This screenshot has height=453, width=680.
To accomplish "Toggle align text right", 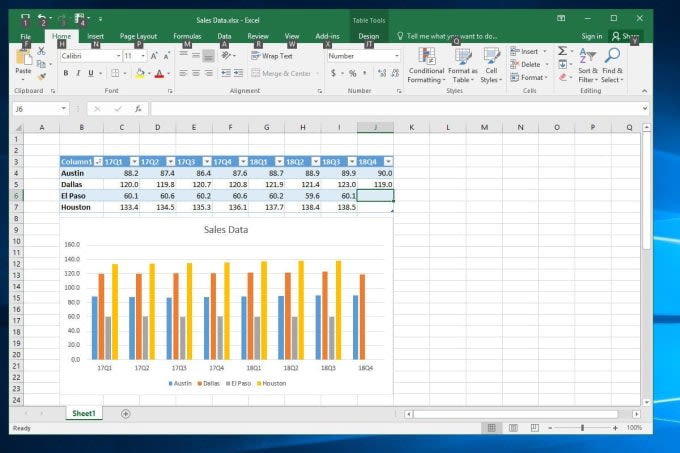I will point(209,73).
